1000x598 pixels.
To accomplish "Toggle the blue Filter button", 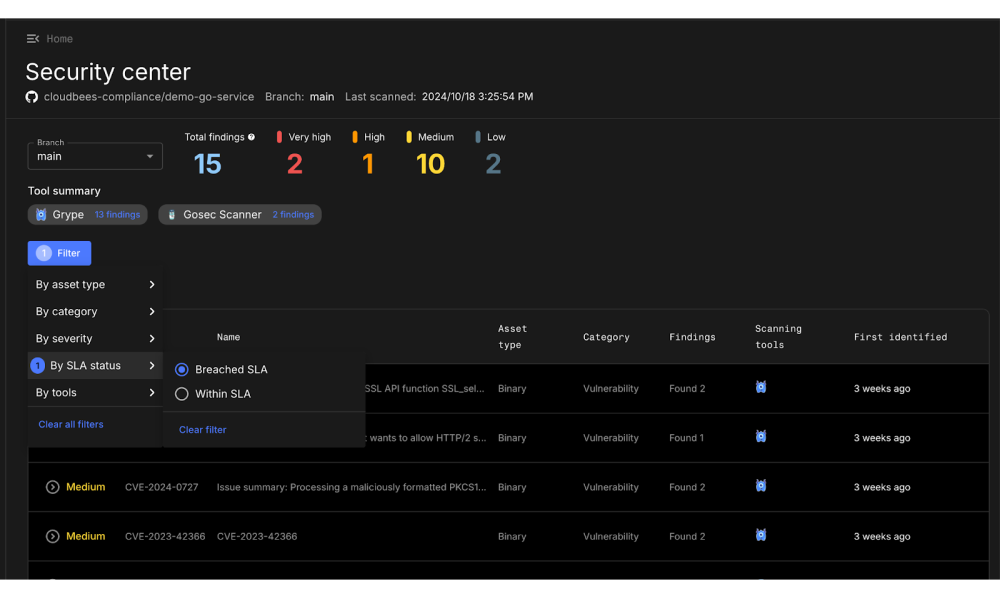I will point(59,253).
